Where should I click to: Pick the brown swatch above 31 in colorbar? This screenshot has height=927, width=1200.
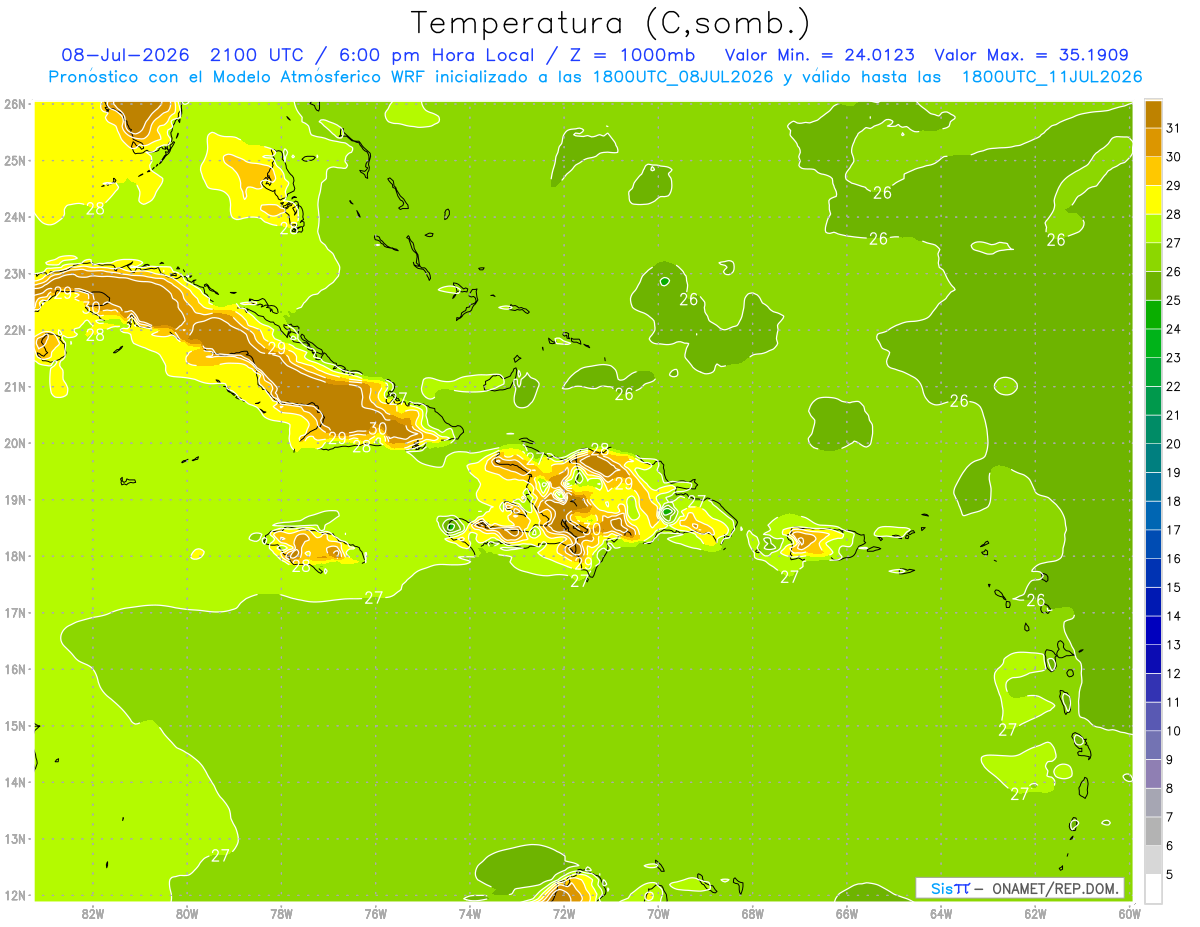coord(1153,114)
